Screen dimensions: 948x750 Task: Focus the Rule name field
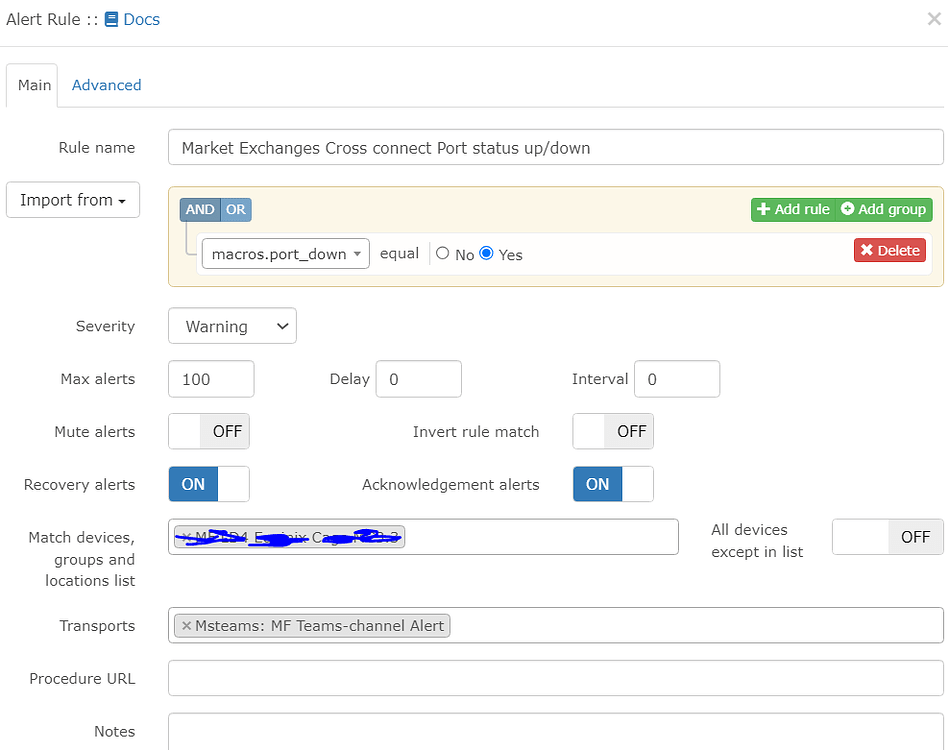[556, 147]
